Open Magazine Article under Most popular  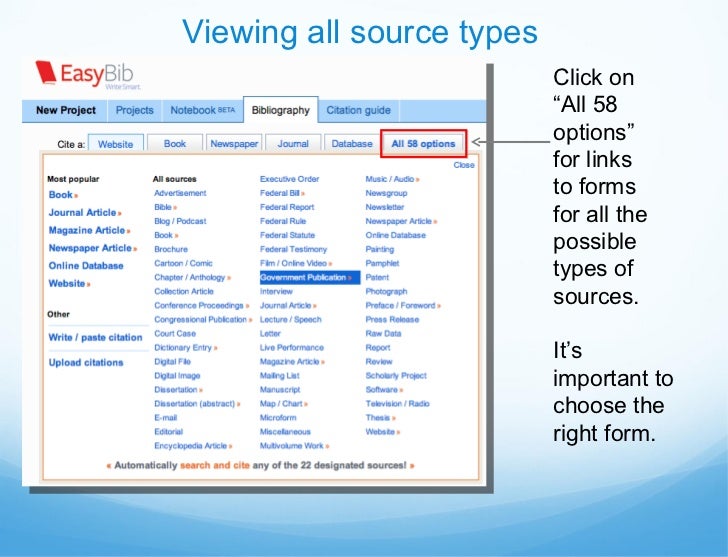coord(89,230)
